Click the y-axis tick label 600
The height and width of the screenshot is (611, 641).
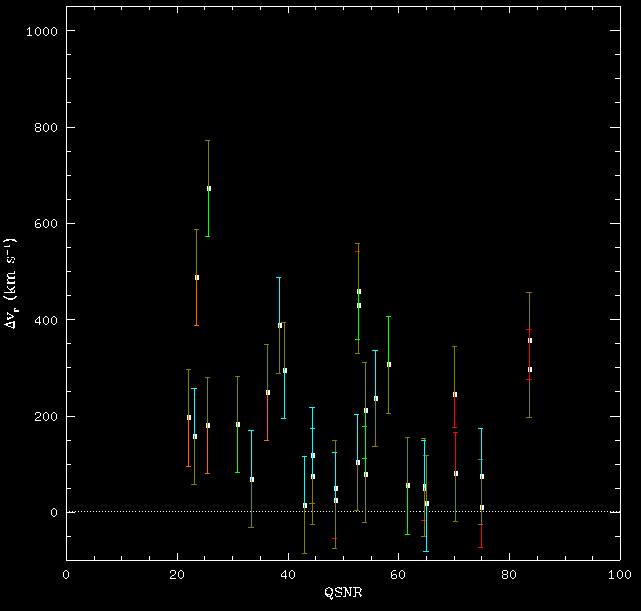[x=46, y=224]
